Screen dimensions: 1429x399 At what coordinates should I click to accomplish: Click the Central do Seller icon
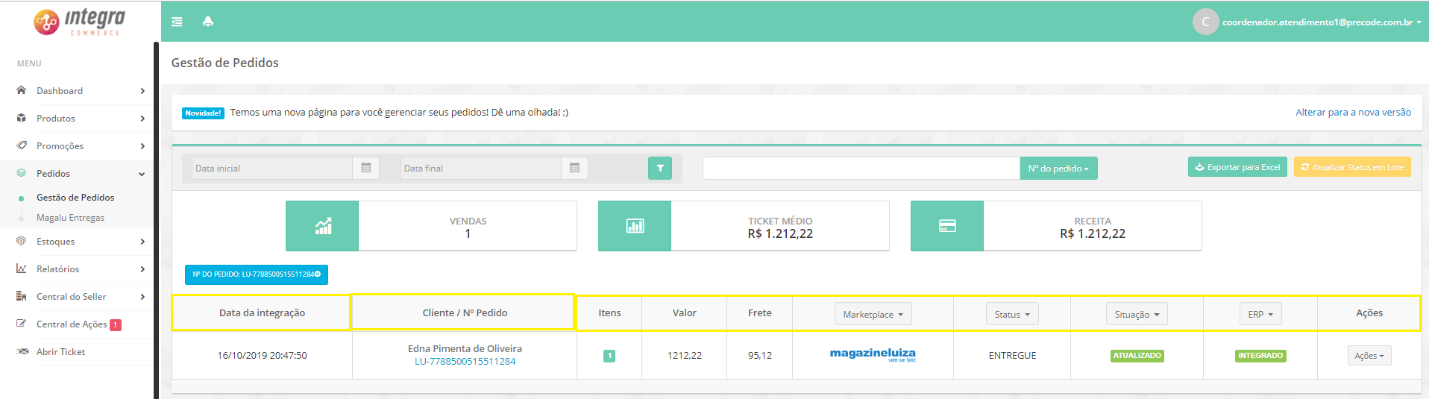tap(21, 297)
